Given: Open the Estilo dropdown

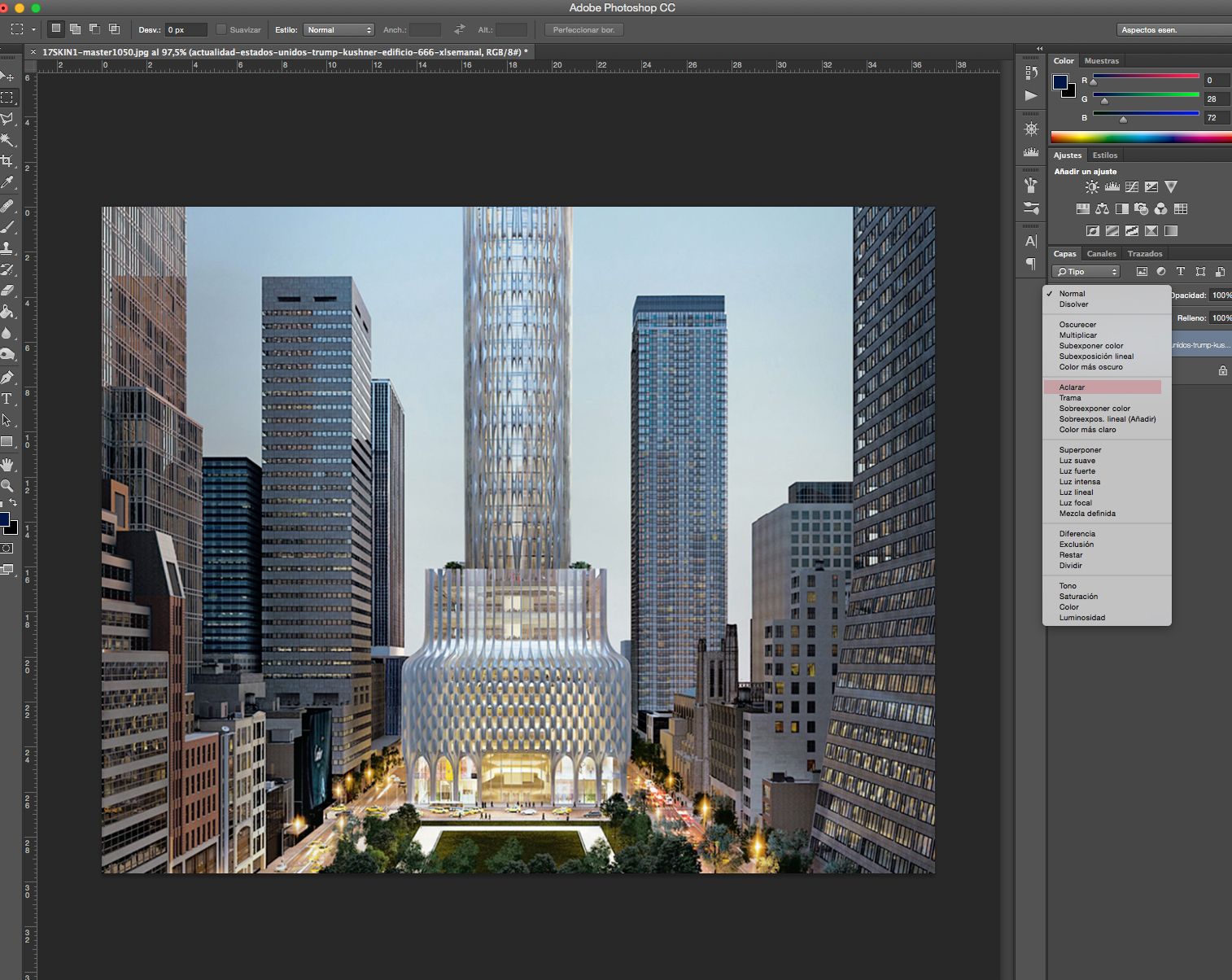Looking at the screenshot, I should (x=339, y=30).
